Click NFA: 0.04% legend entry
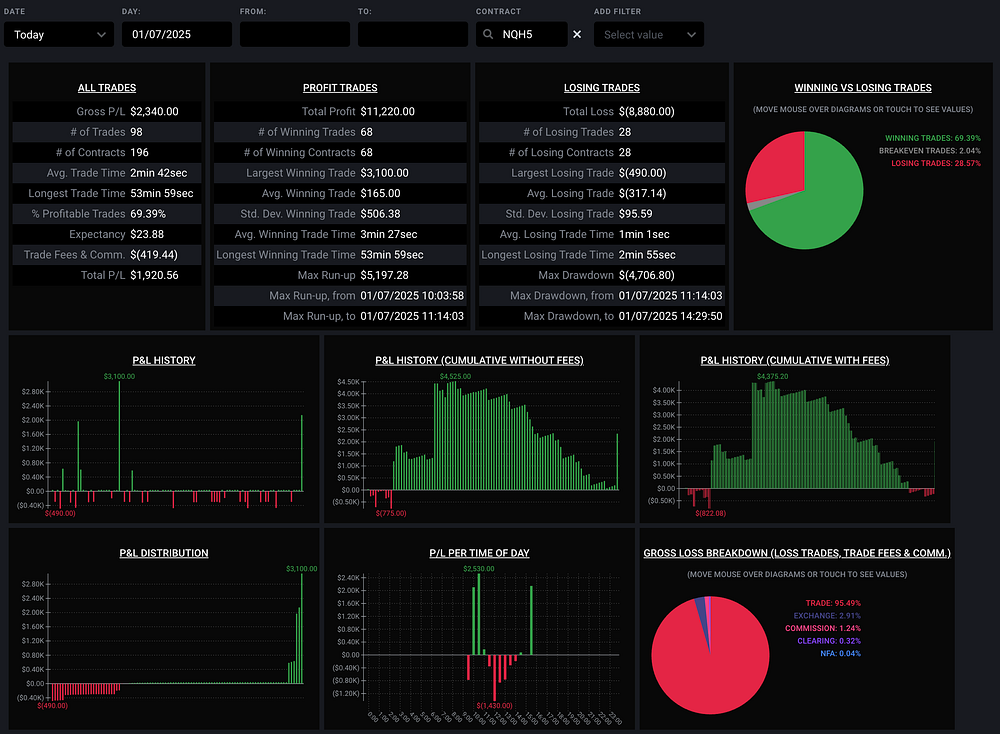The image size is (1000, 734). [841, 654]
